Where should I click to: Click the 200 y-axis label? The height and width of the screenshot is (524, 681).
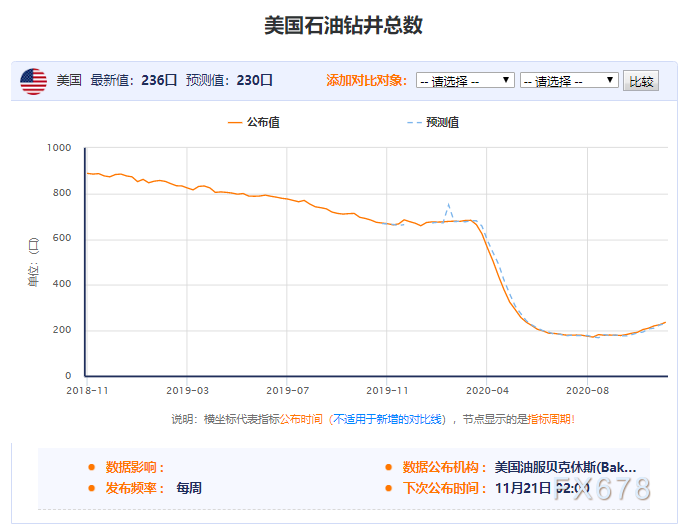62,330
